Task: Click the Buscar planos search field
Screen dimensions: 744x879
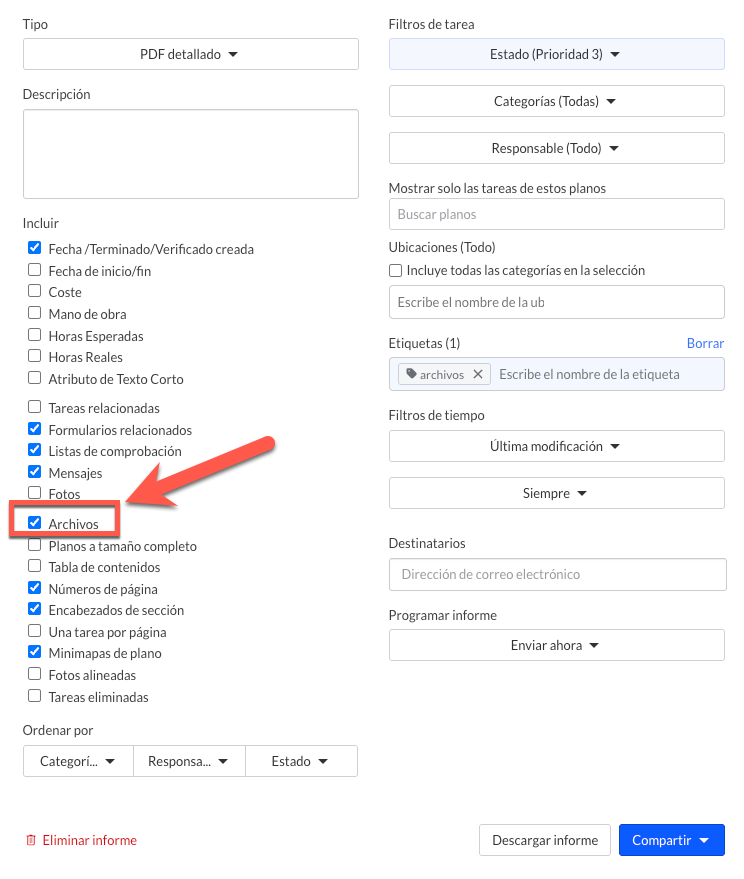Action: coord(557,214)
